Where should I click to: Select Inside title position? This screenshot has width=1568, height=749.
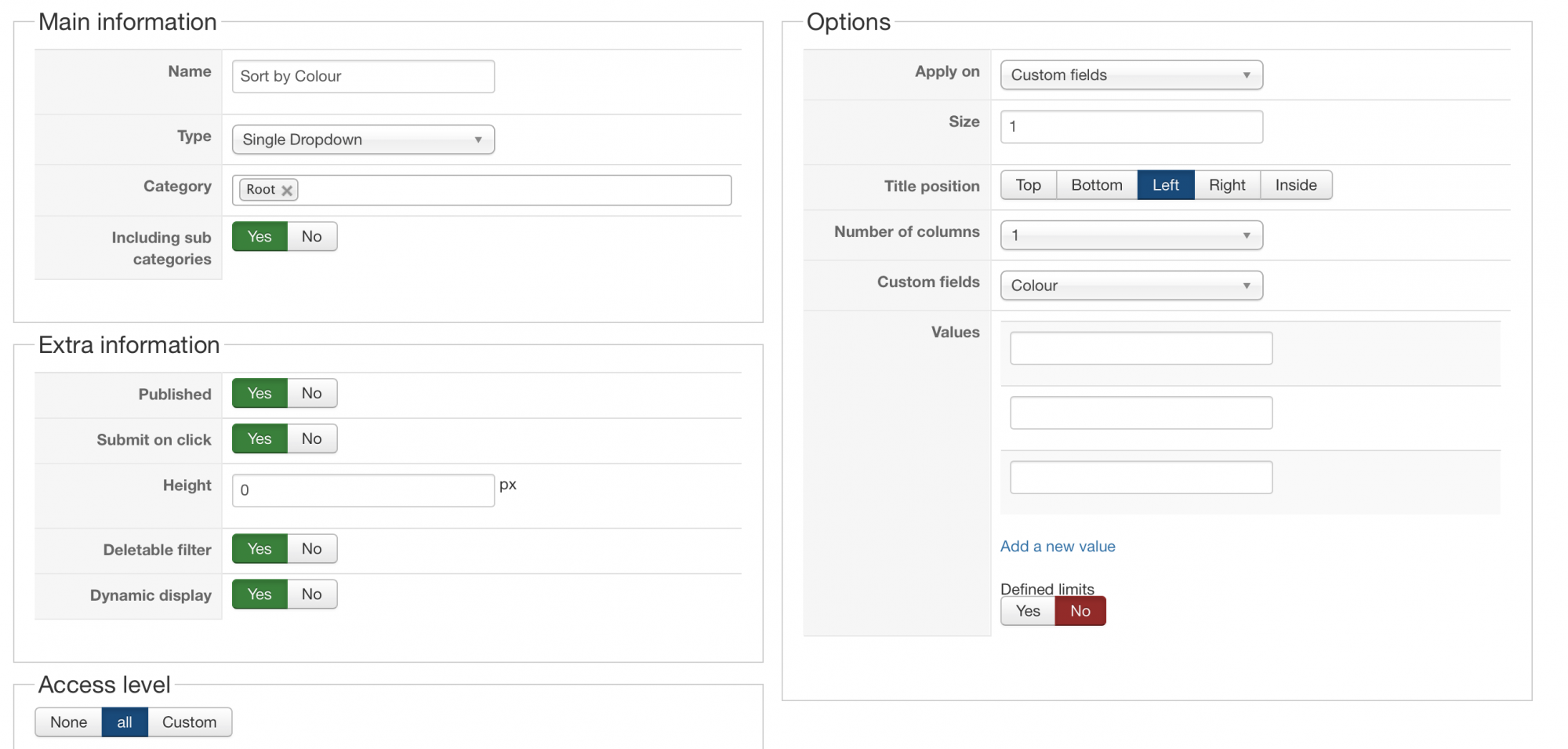1296,185
